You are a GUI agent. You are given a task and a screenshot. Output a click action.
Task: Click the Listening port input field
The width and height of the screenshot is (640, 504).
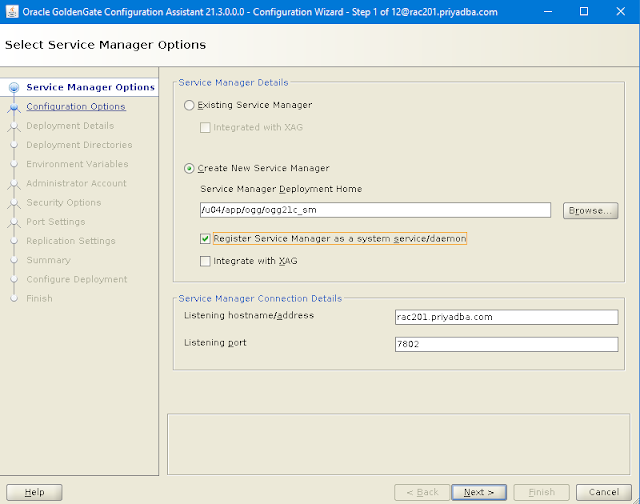pyautogui.click(x=506, y=344)
